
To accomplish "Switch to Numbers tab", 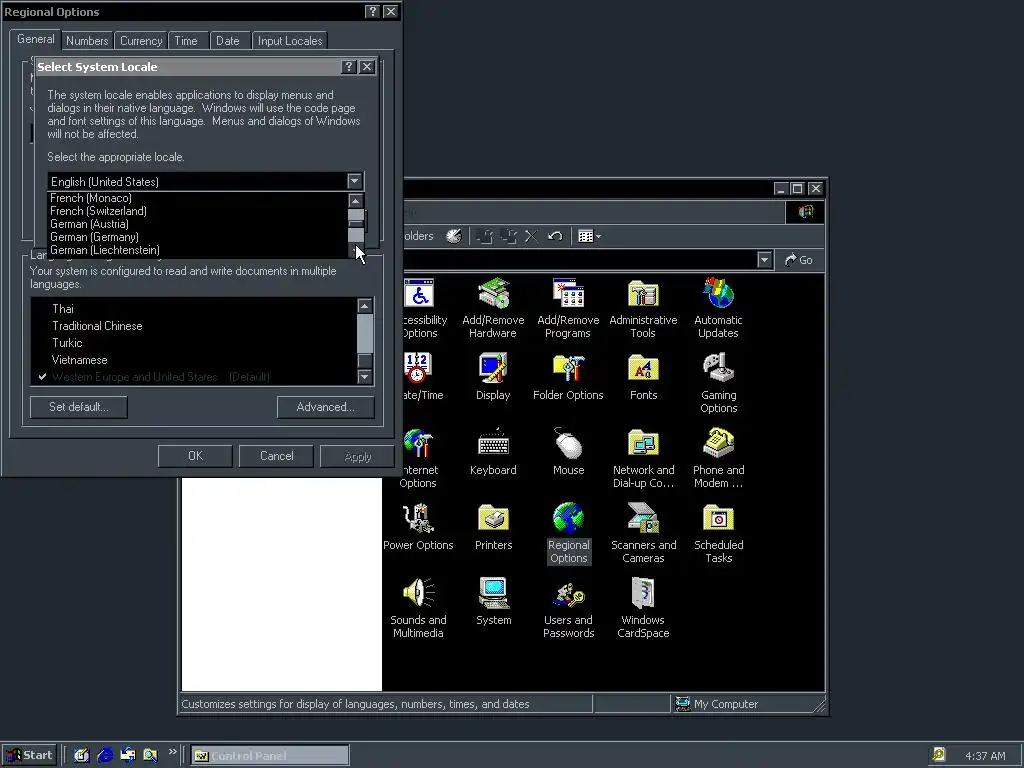I will point(87,40).
